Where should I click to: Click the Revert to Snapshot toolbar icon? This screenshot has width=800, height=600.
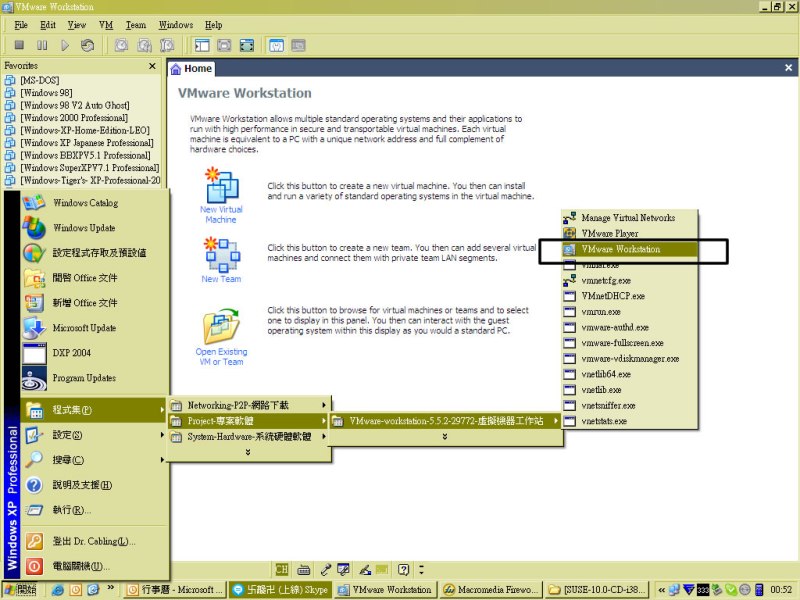point(144,45)
